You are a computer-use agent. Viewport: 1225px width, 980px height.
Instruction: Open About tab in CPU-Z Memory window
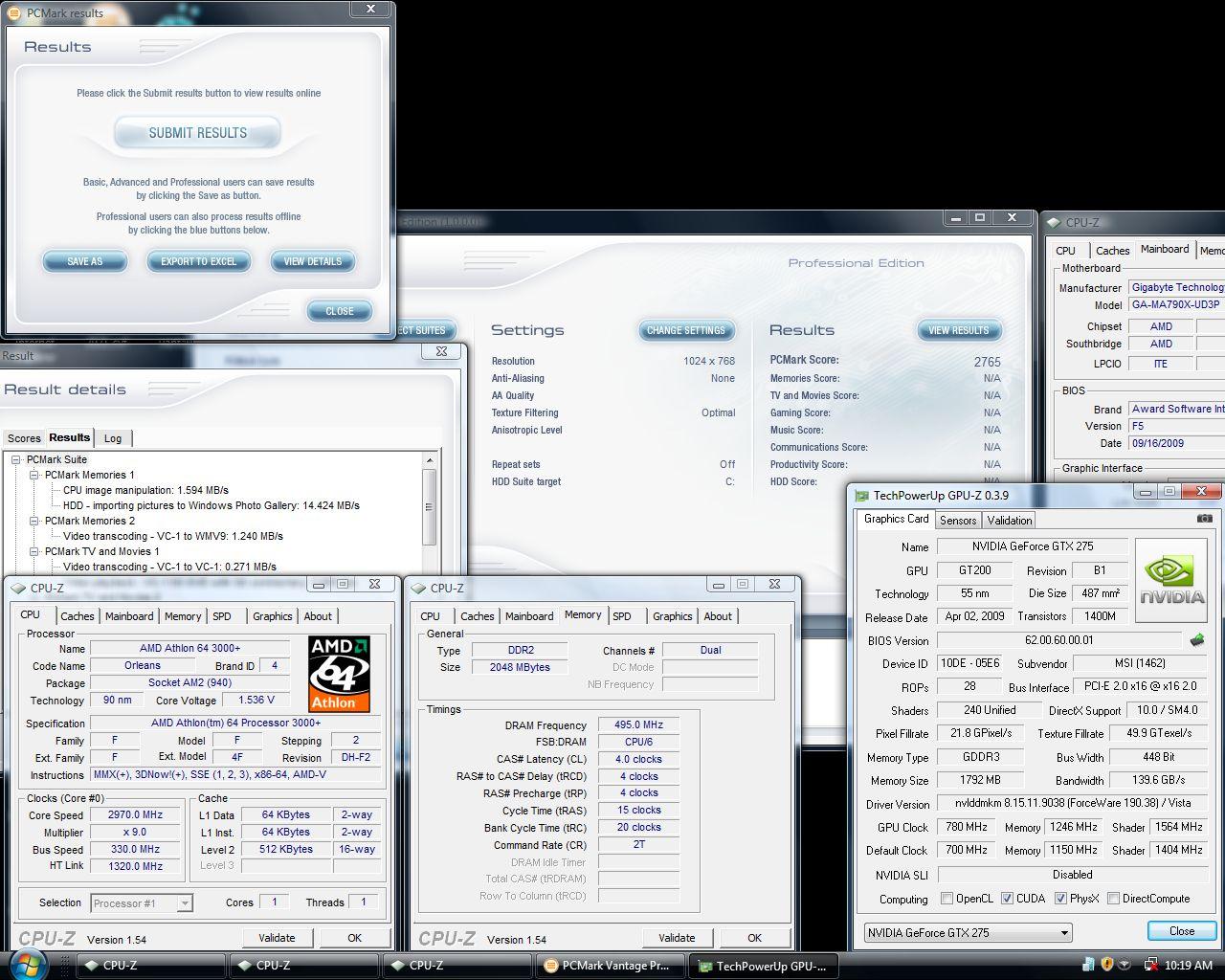tap(718, 616)
